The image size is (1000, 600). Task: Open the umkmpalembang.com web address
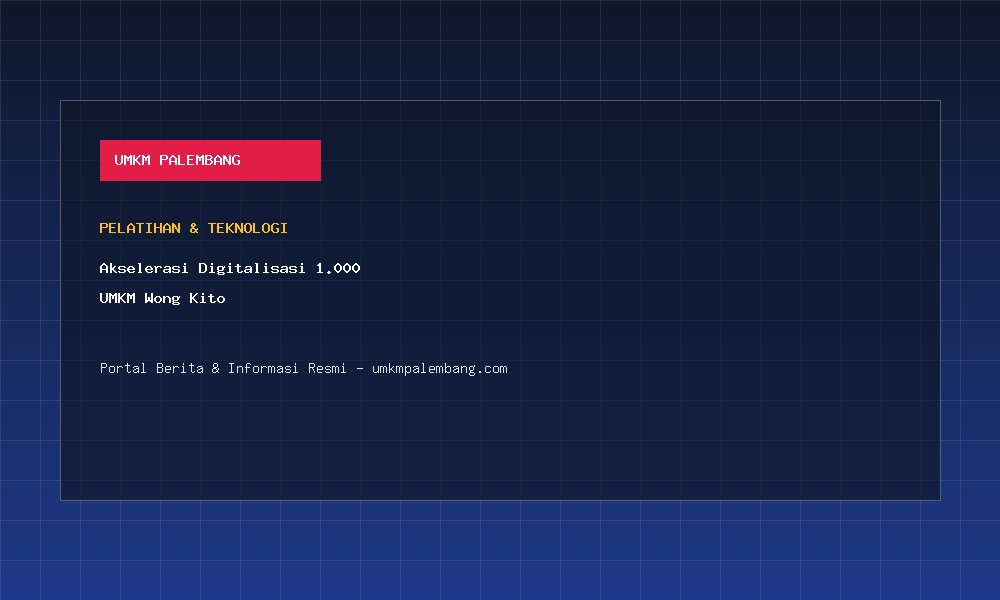tap(439, 369)
